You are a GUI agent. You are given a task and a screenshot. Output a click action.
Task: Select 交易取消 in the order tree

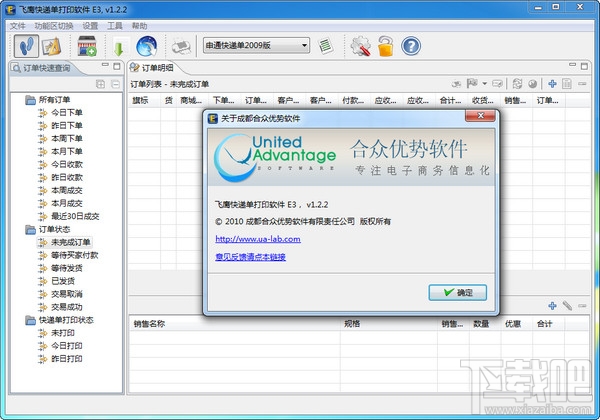coord(67,294)
